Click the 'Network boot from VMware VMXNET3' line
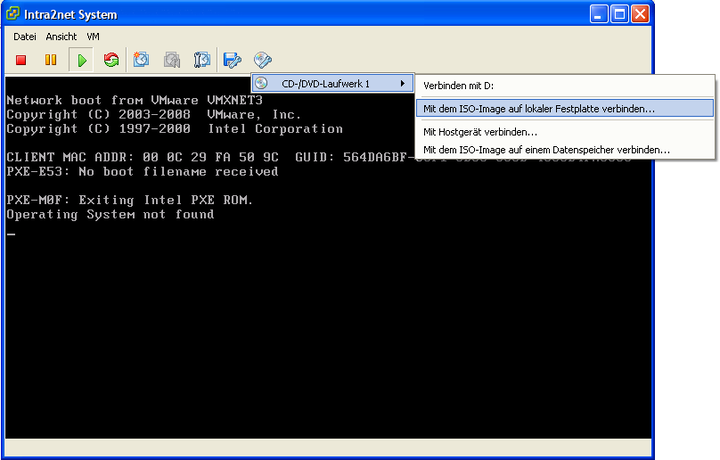The width and height of the screenshot is (720, 460). click(135, 100)
